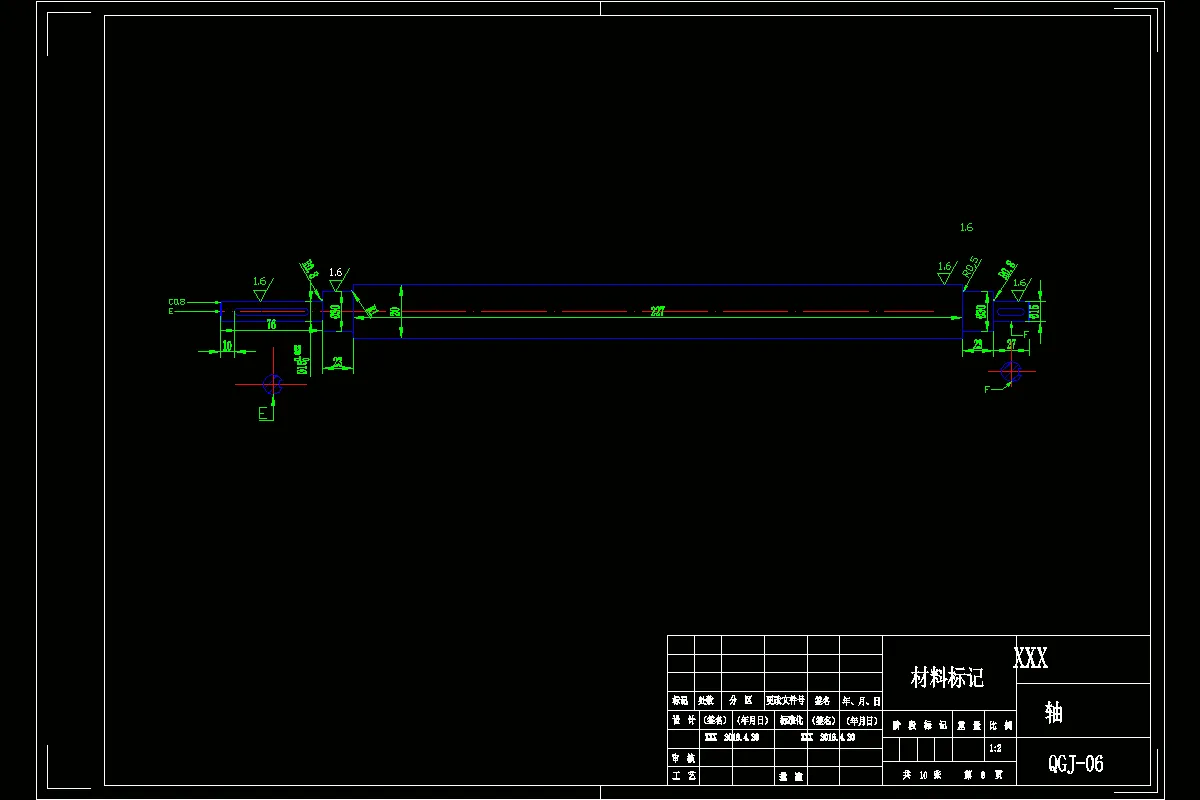Select the 1:2 scale value
Image resolution: width=1200 pixels, height=800 pixels.
[995, 748]
